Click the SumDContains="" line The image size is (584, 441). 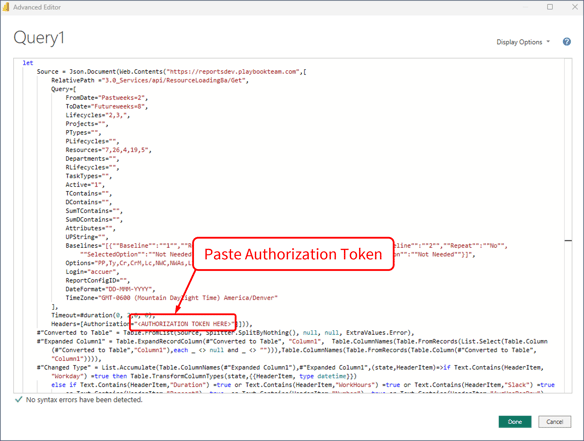pos(94,219)
